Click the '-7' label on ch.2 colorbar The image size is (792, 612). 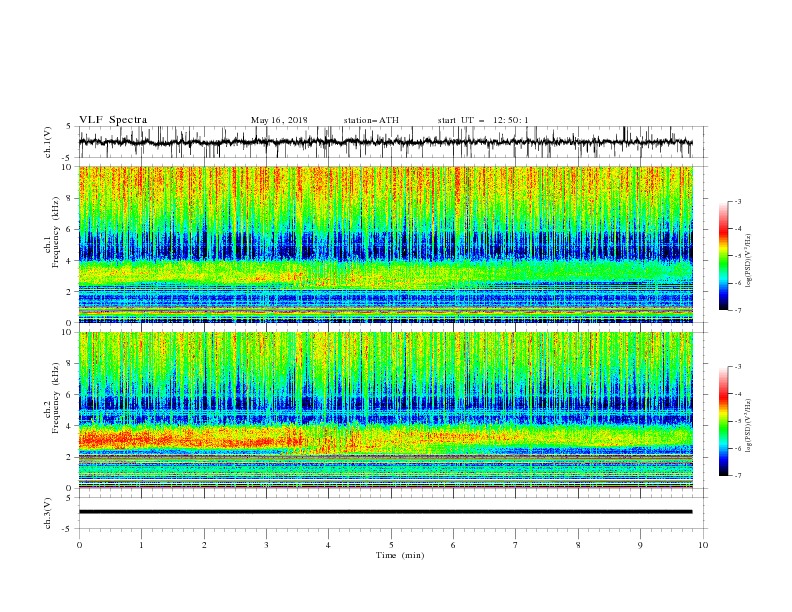[737, 476]
